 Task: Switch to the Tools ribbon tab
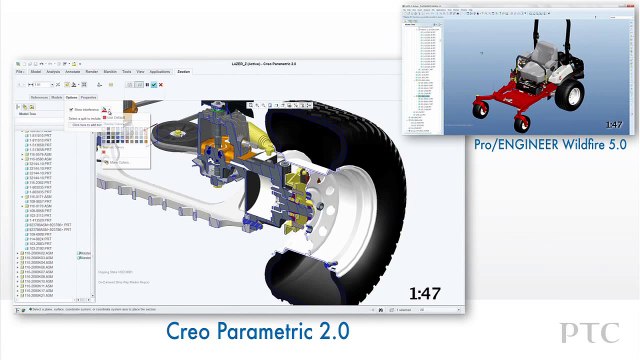(127, 72)
